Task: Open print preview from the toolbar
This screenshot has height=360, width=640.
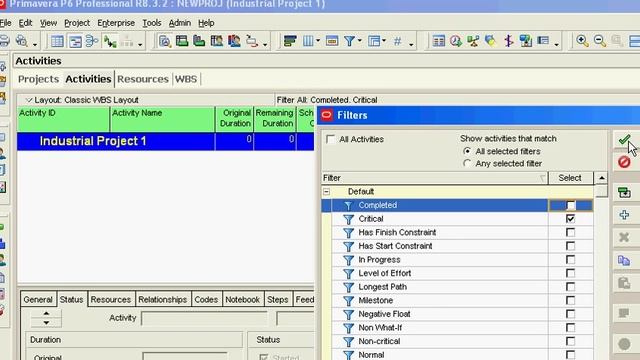Action: tap(21, 41)
